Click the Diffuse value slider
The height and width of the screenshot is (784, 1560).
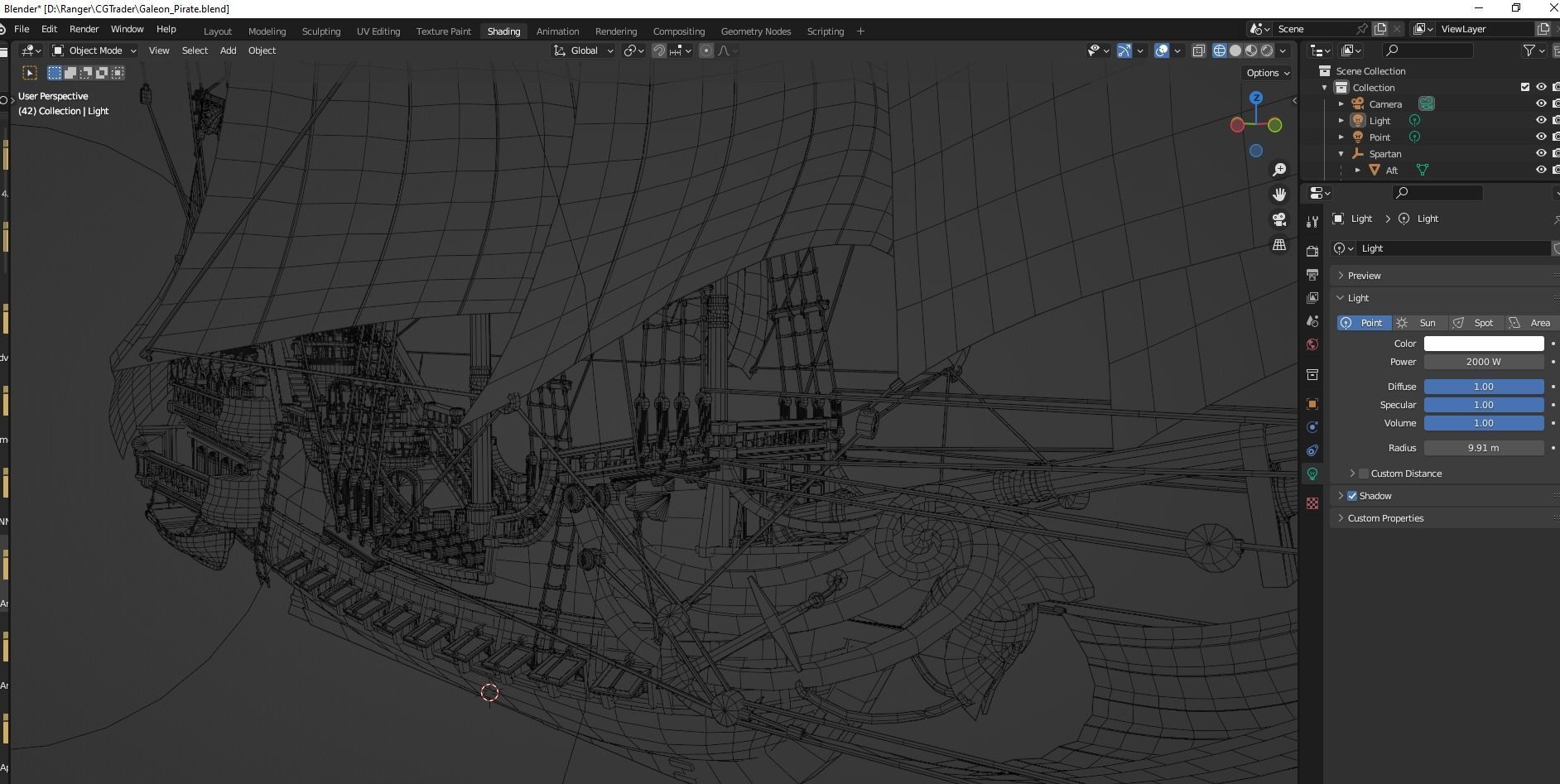tap(1484, 387)
